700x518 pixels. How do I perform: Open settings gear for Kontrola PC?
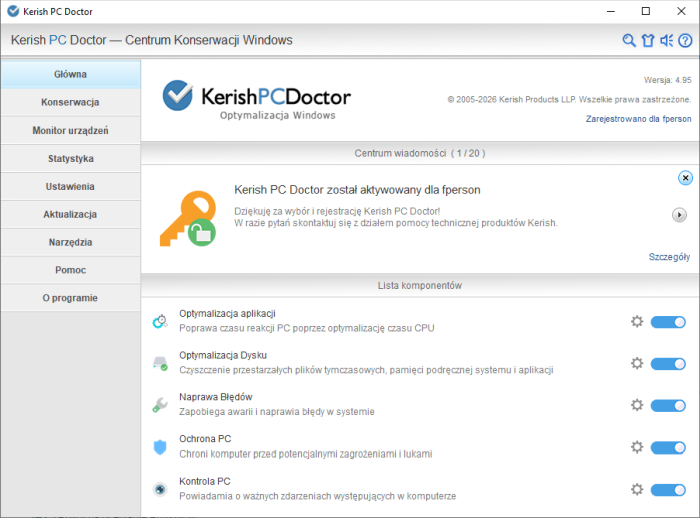point(637,489)
